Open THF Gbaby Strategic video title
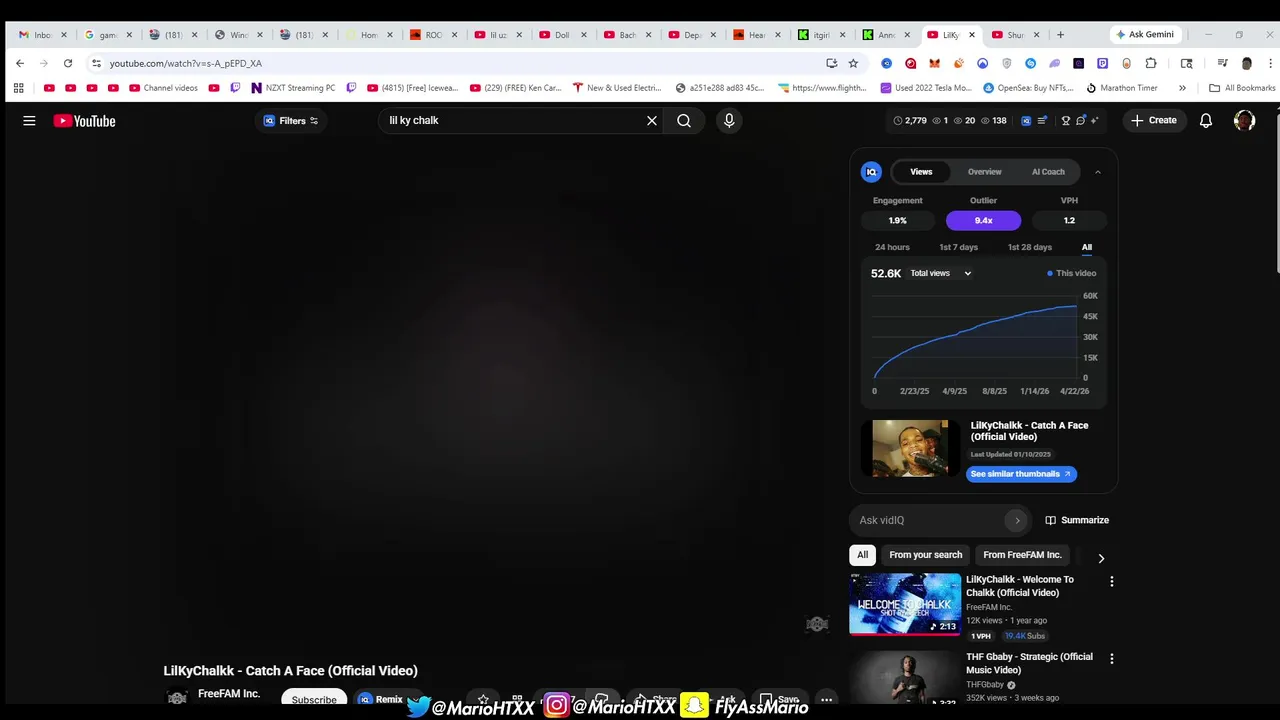Image resolution: width=1280 pixels, height=720 pixels. (x=1029, y=664)
